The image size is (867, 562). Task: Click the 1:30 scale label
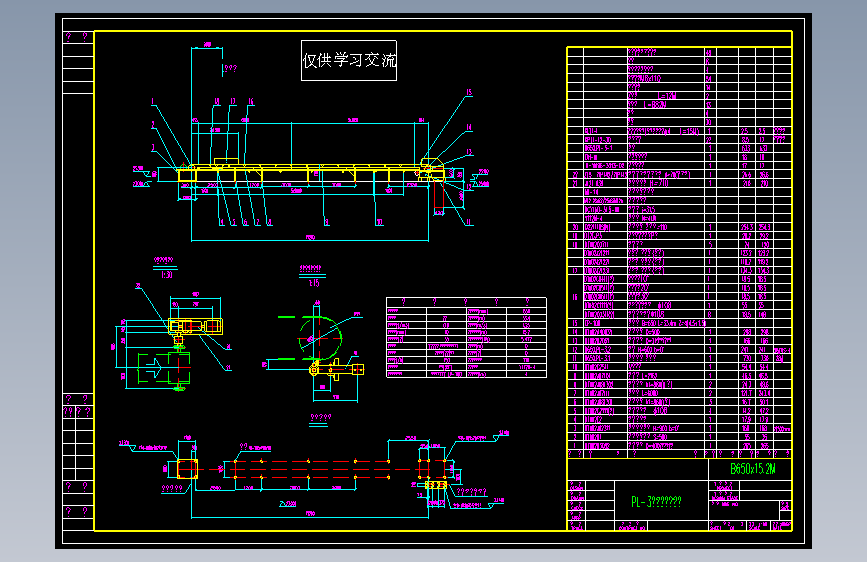click(x=166, y=274)
